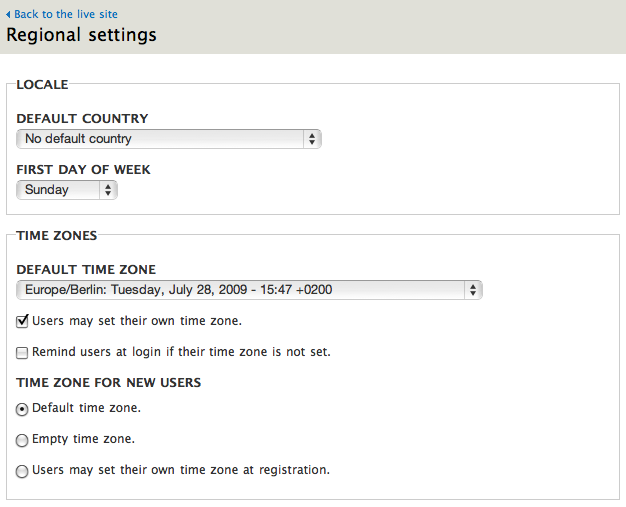Select the "time zone at registration" radio option
This screenshot has height=507, width=626.
22,470
